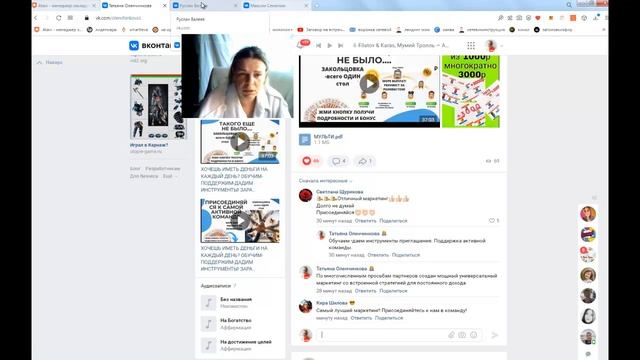The width and height of the screenshot is (640, 360).
Task: Click Светлана Щурикова's comment avatar
Action: click(305, 196)
